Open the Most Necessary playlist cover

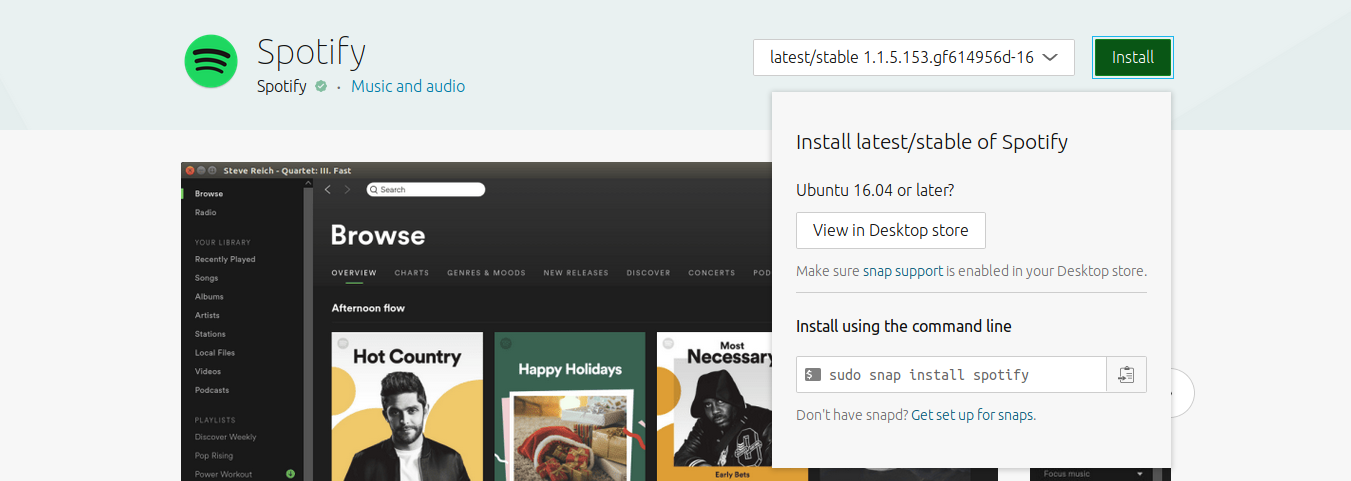tap(714, 406)
